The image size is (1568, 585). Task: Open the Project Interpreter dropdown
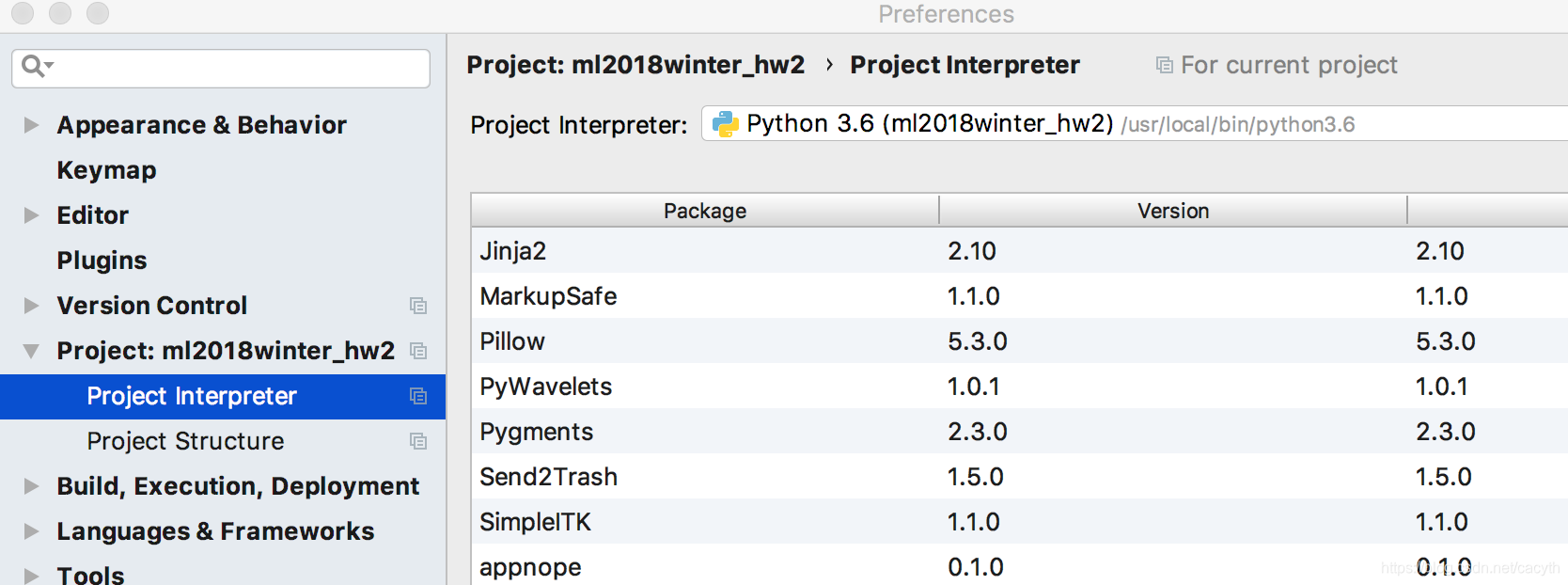[1128, 124]
